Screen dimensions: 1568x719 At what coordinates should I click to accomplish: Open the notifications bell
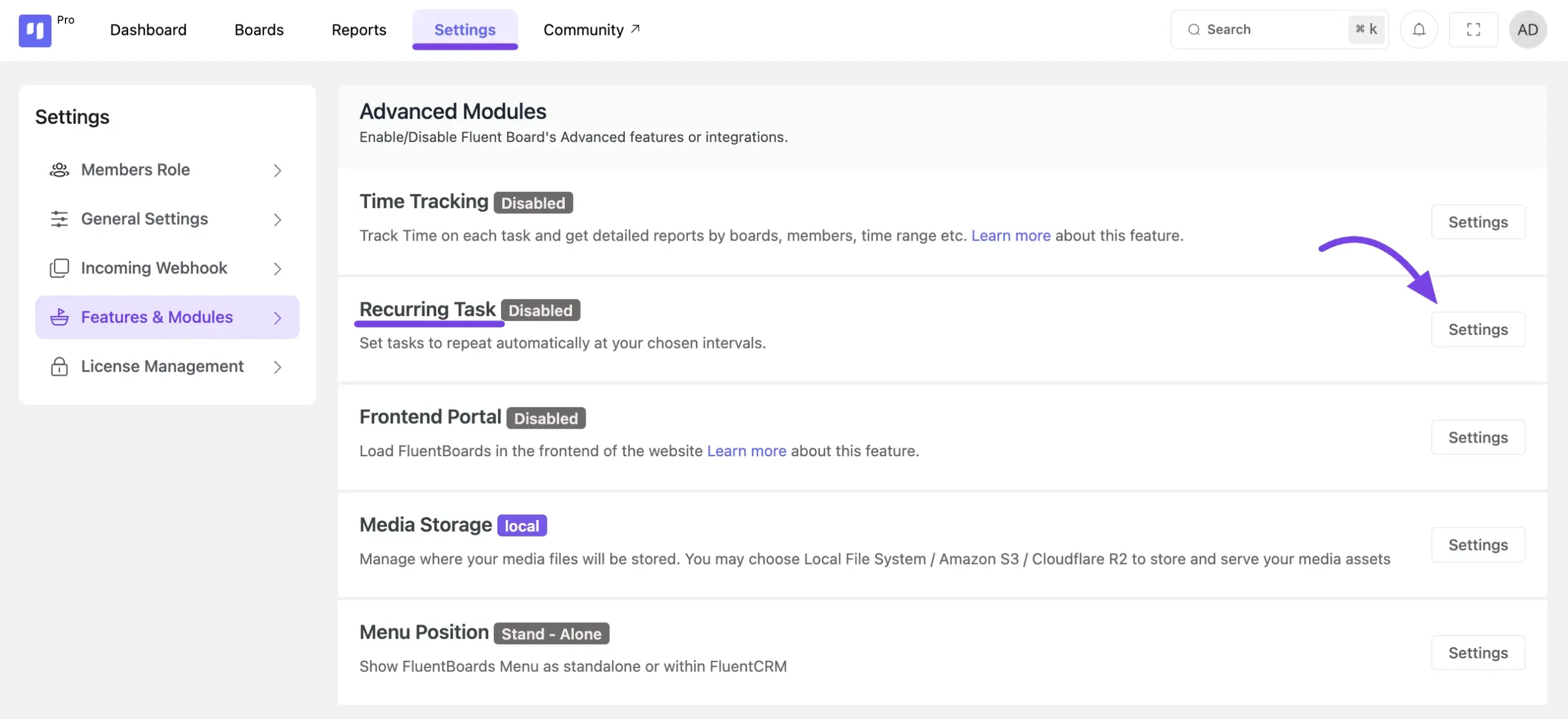1419,29
